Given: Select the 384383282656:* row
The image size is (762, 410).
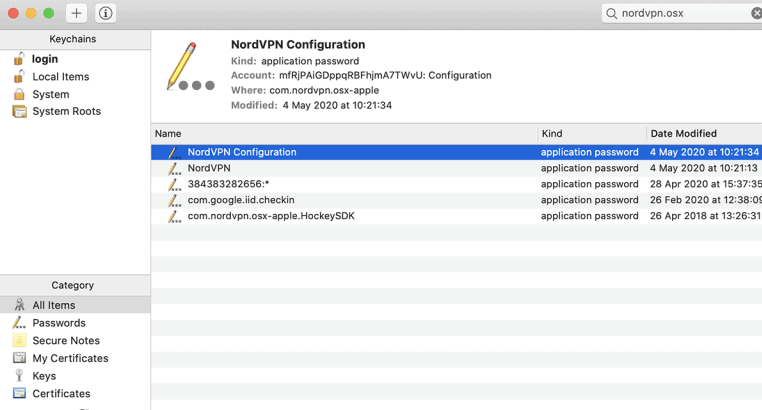Looking at the screenshot, I should tap(456, 184).
